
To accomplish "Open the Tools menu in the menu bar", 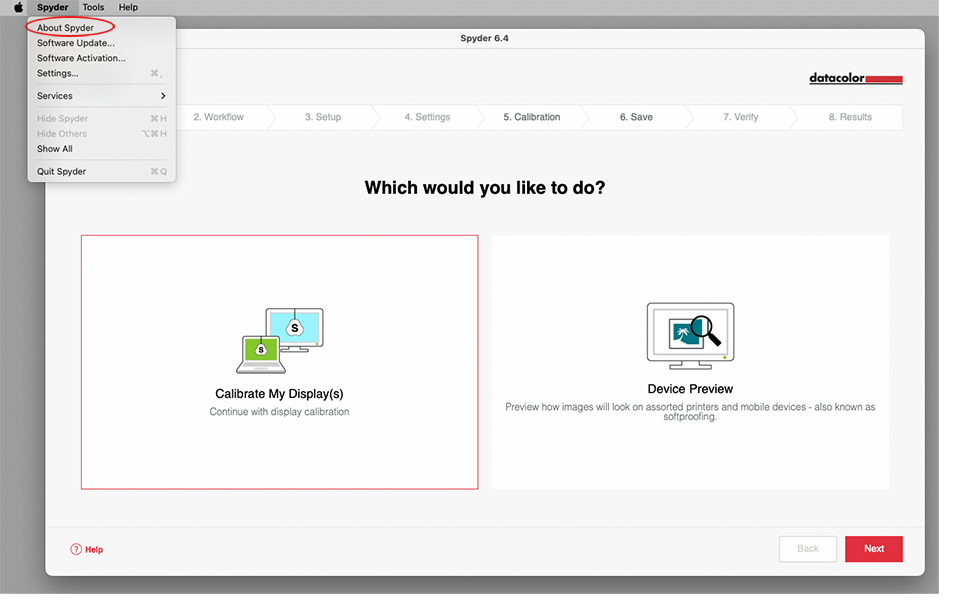I will click(93, 7).
